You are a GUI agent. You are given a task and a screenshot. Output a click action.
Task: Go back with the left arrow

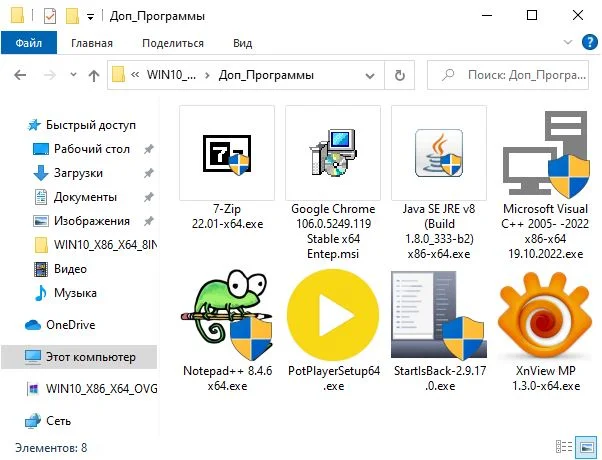coord(20,75)
